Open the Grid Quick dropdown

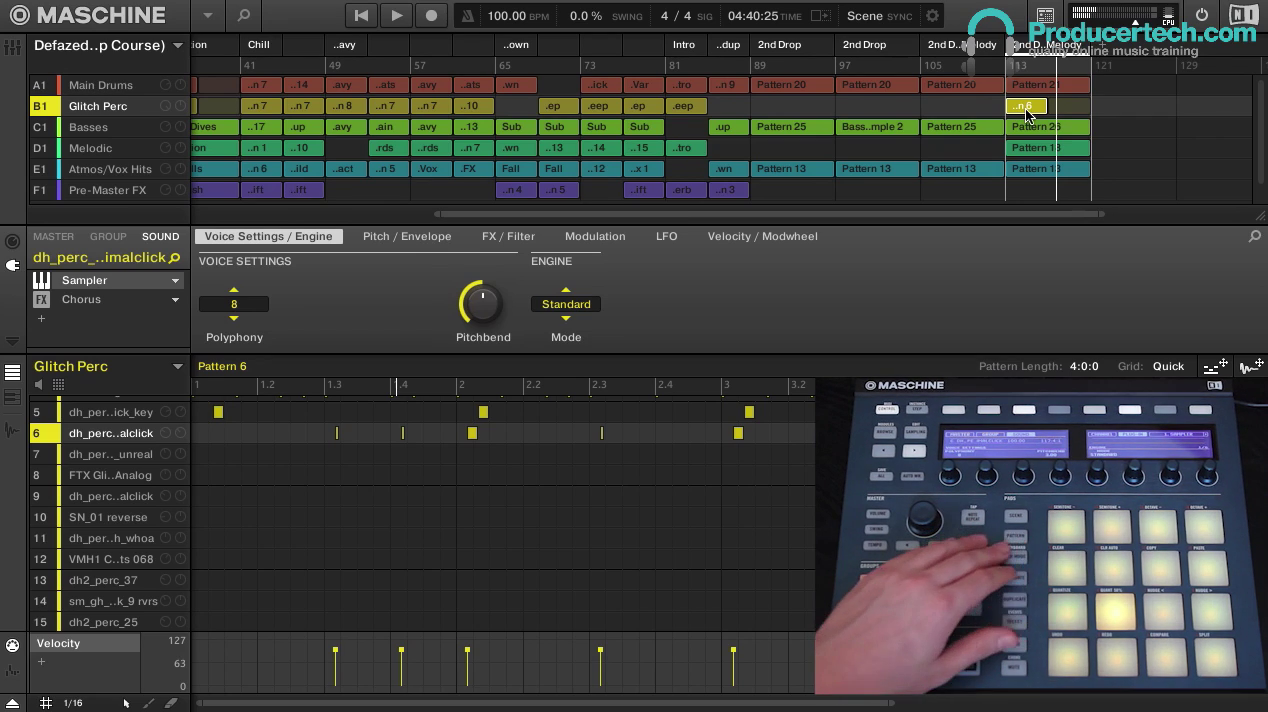1168,366
